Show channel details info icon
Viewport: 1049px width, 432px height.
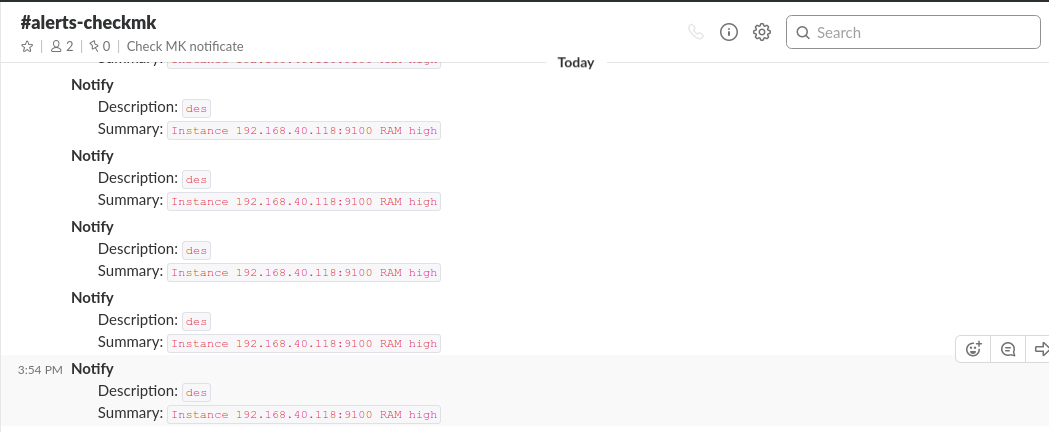(x=729, y=32)
